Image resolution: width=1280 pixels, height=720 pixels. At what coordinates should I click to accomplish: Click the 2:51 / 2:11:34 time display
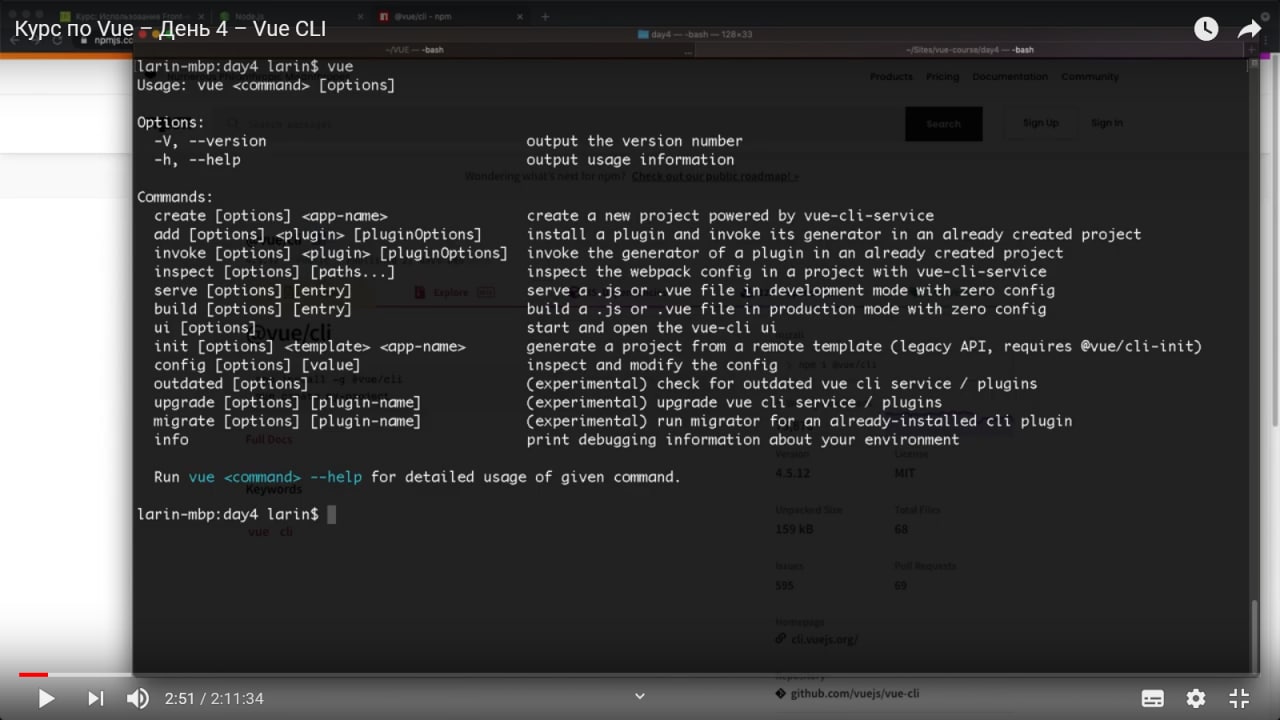[x=214, y=698]
